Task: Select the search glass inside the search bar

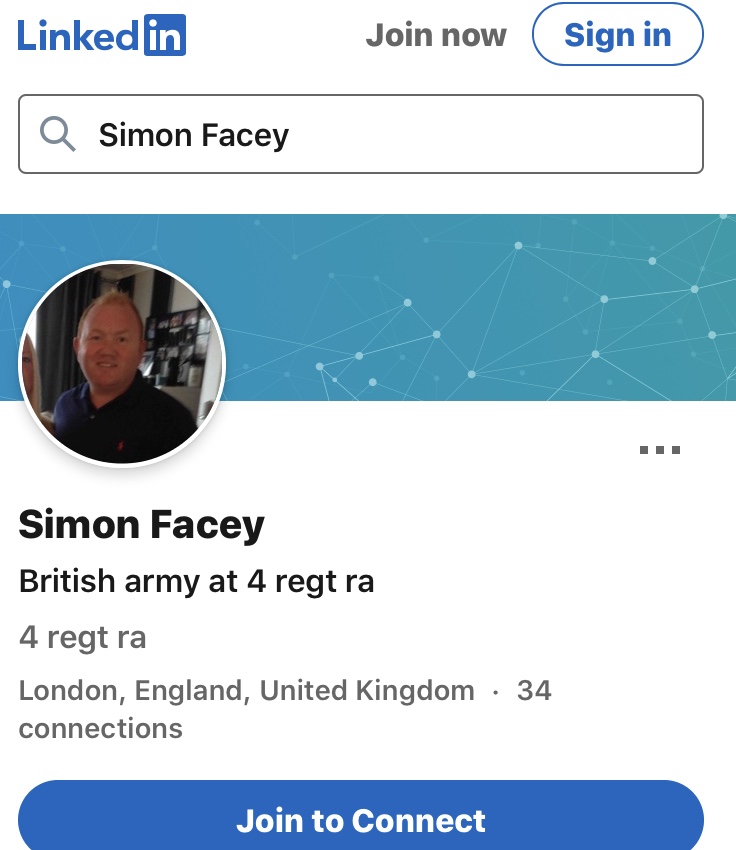Action: point(59,133)
